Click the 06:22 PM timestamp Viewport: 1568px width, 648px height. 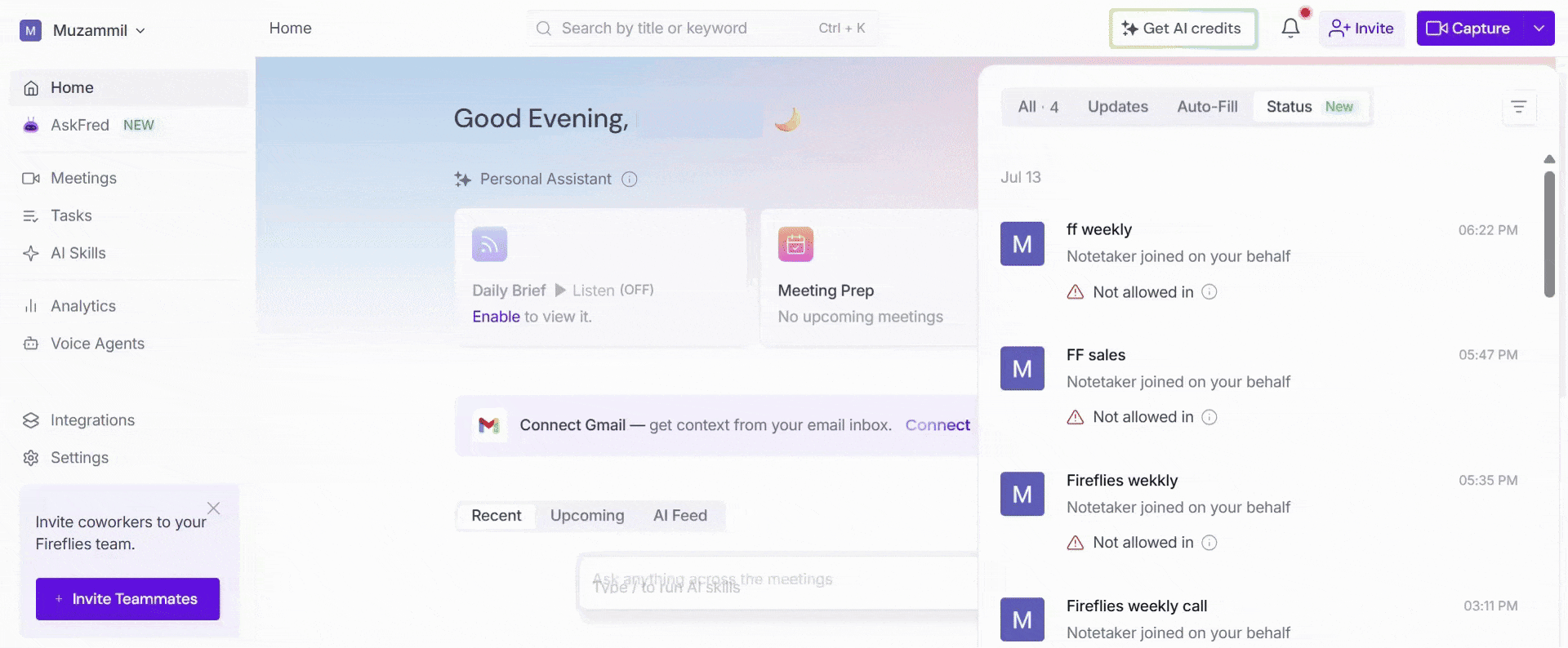click(x=1488, y=230)
